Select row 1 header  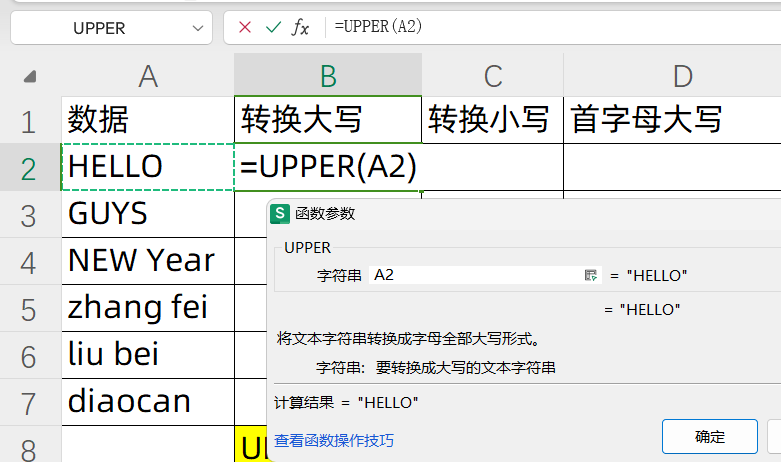click(30, 120)
